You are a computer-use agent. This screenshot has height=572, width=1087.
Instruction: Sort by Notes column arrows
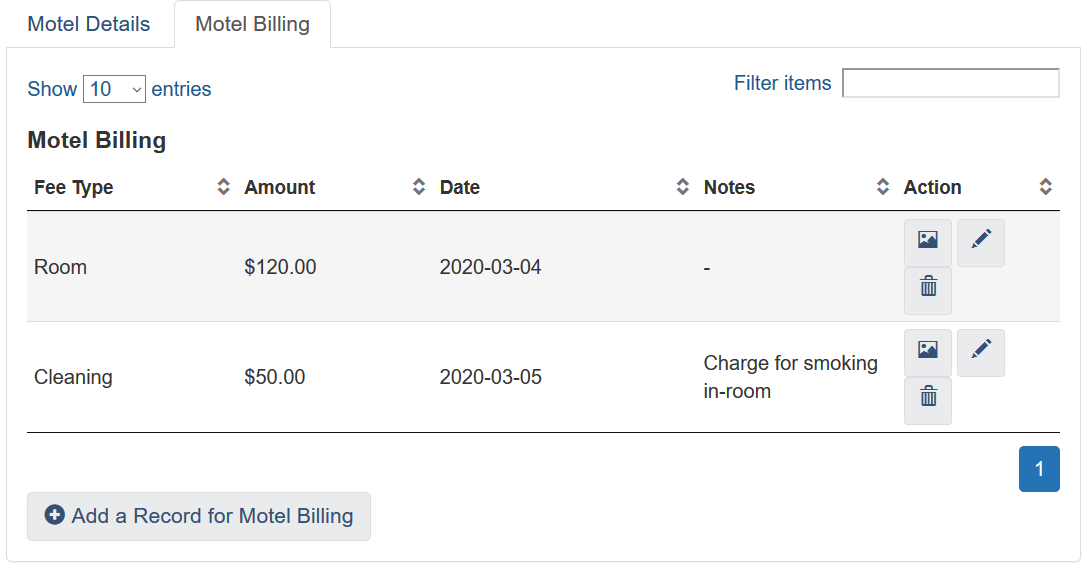click(x=883, y=187)
